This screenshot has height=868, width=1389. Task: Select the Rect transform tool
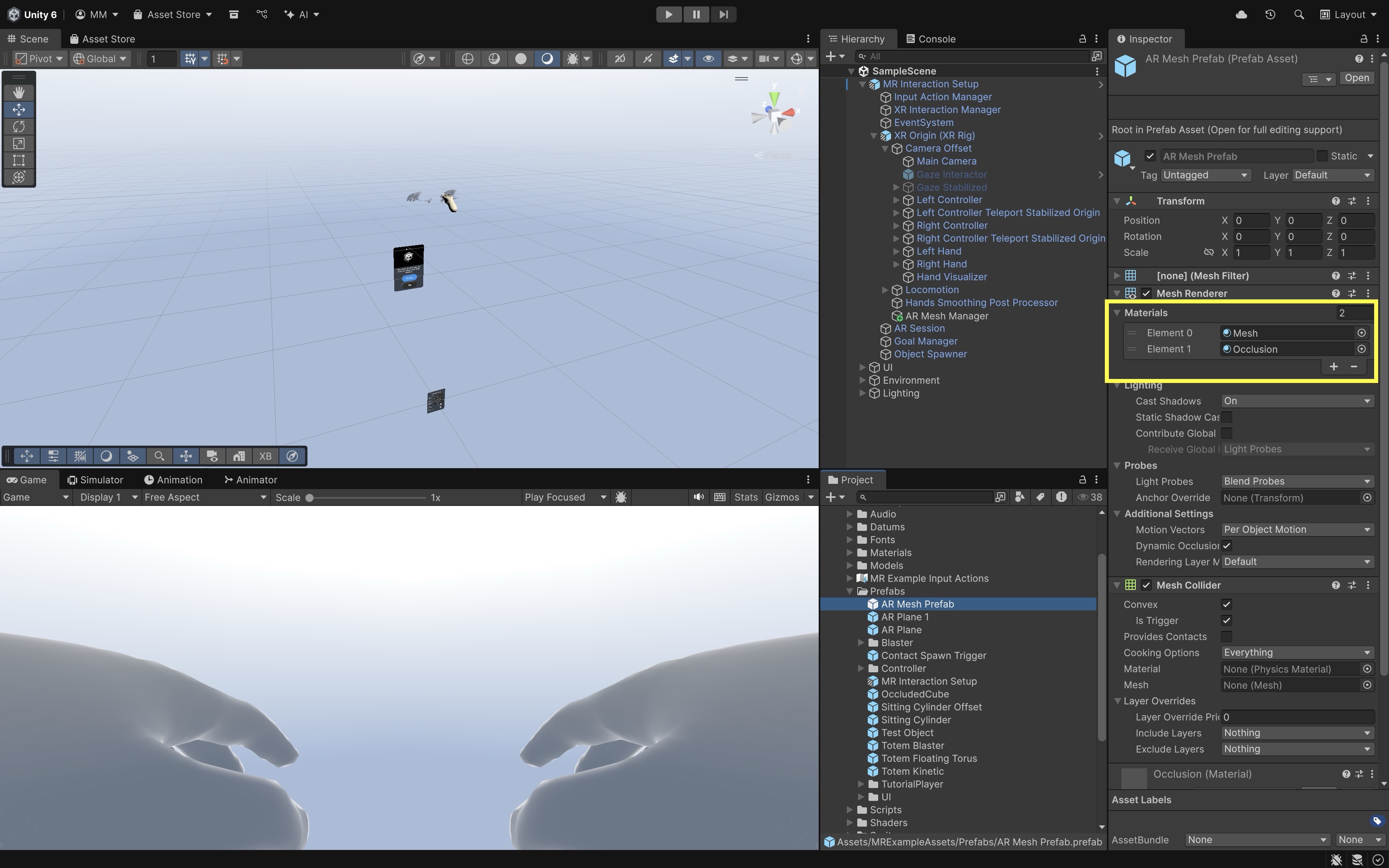click(x=18, y=160)
